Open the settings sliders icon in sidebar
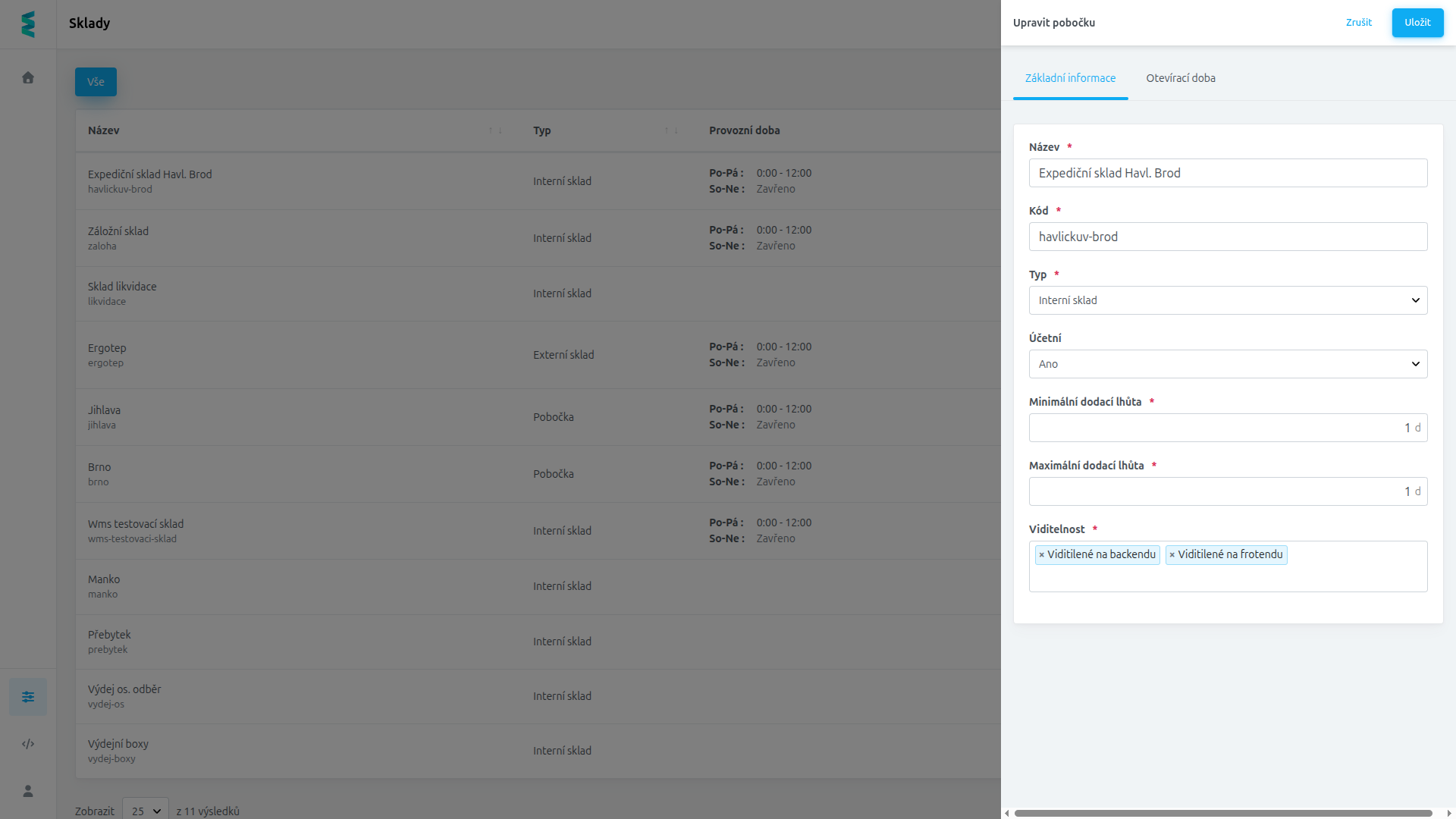 pyautogui.click(x=28, y=697)
